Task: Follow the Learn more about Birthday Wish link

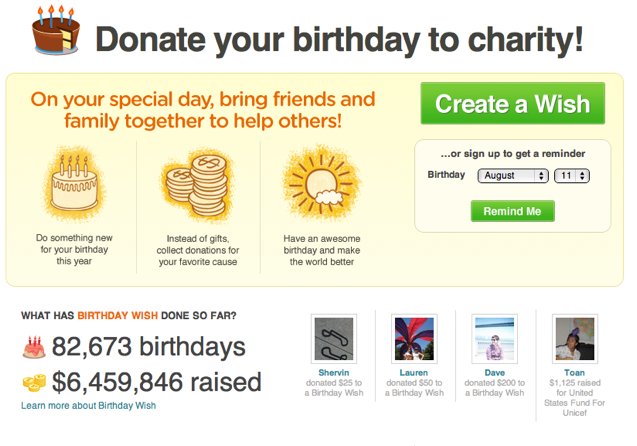Action: [x=88, y=406]
